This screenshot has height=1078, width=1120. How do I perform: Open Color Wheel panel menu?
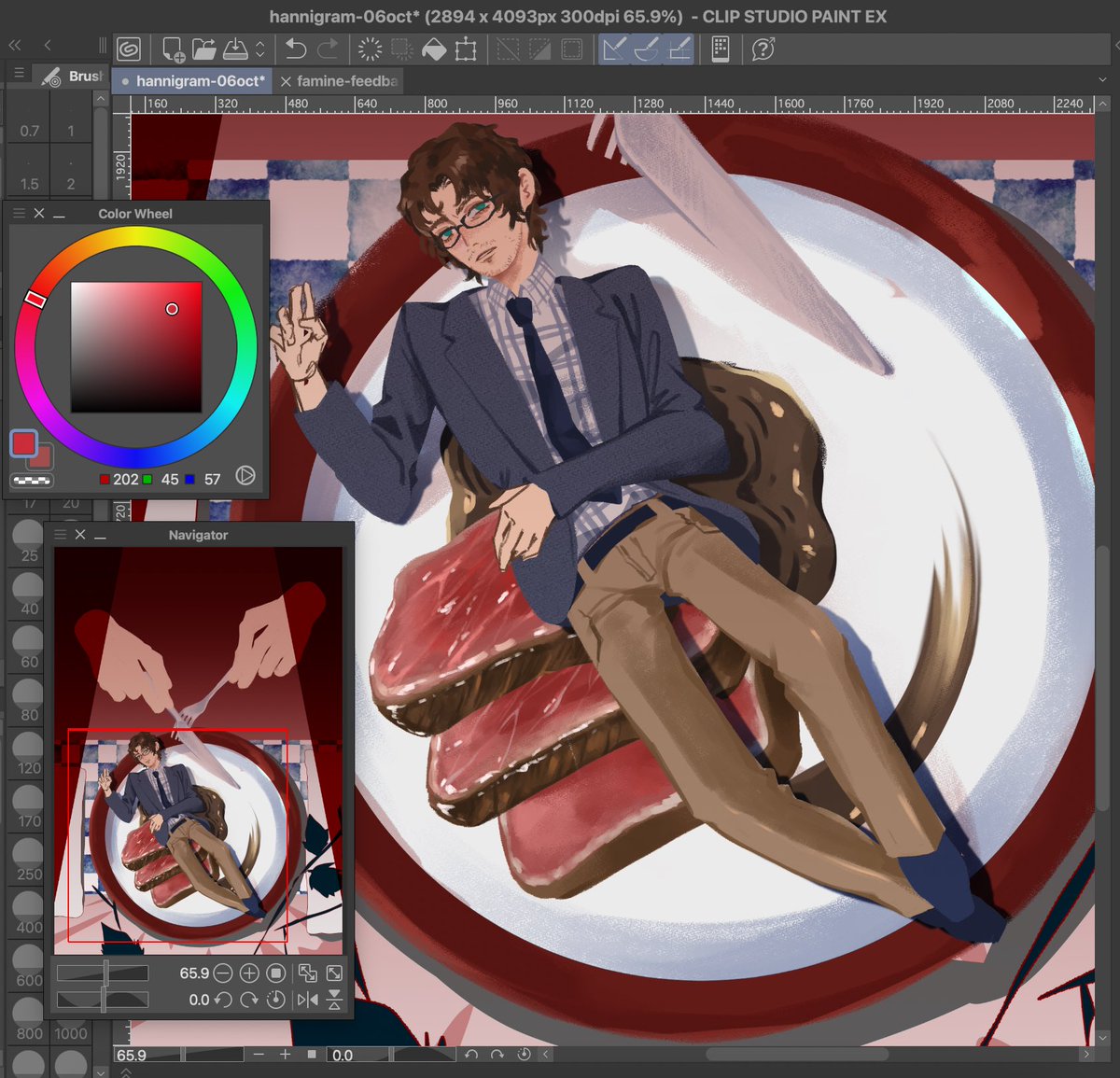(19, 213)
